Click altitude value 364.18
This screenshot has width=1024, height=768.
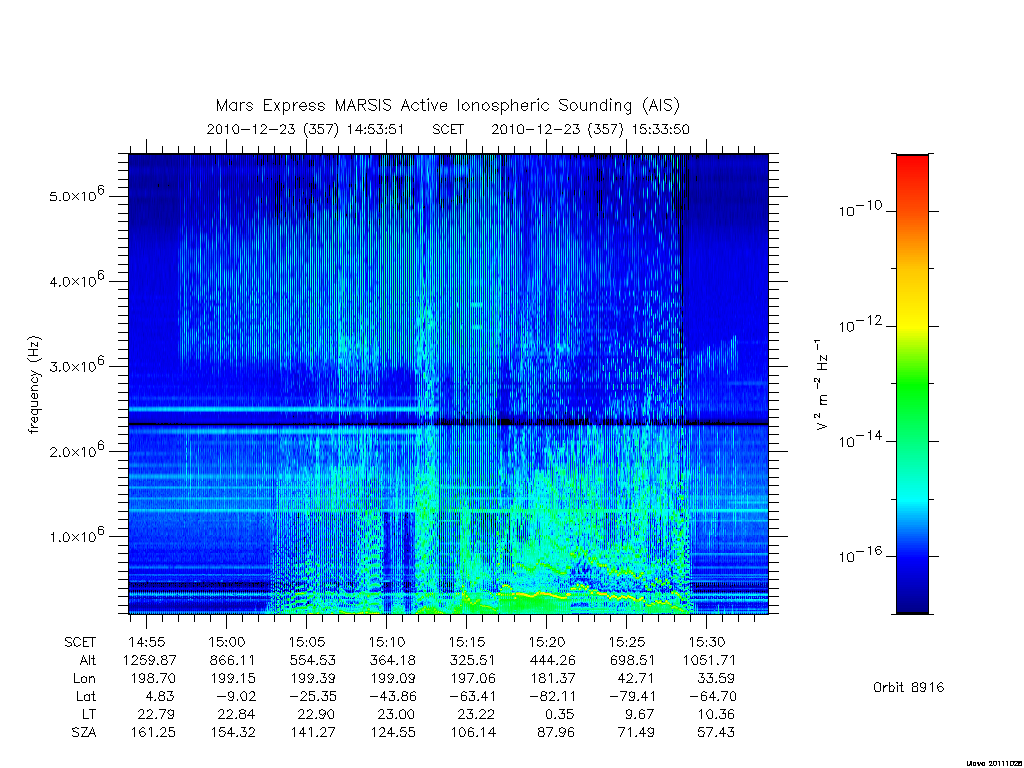392,660
